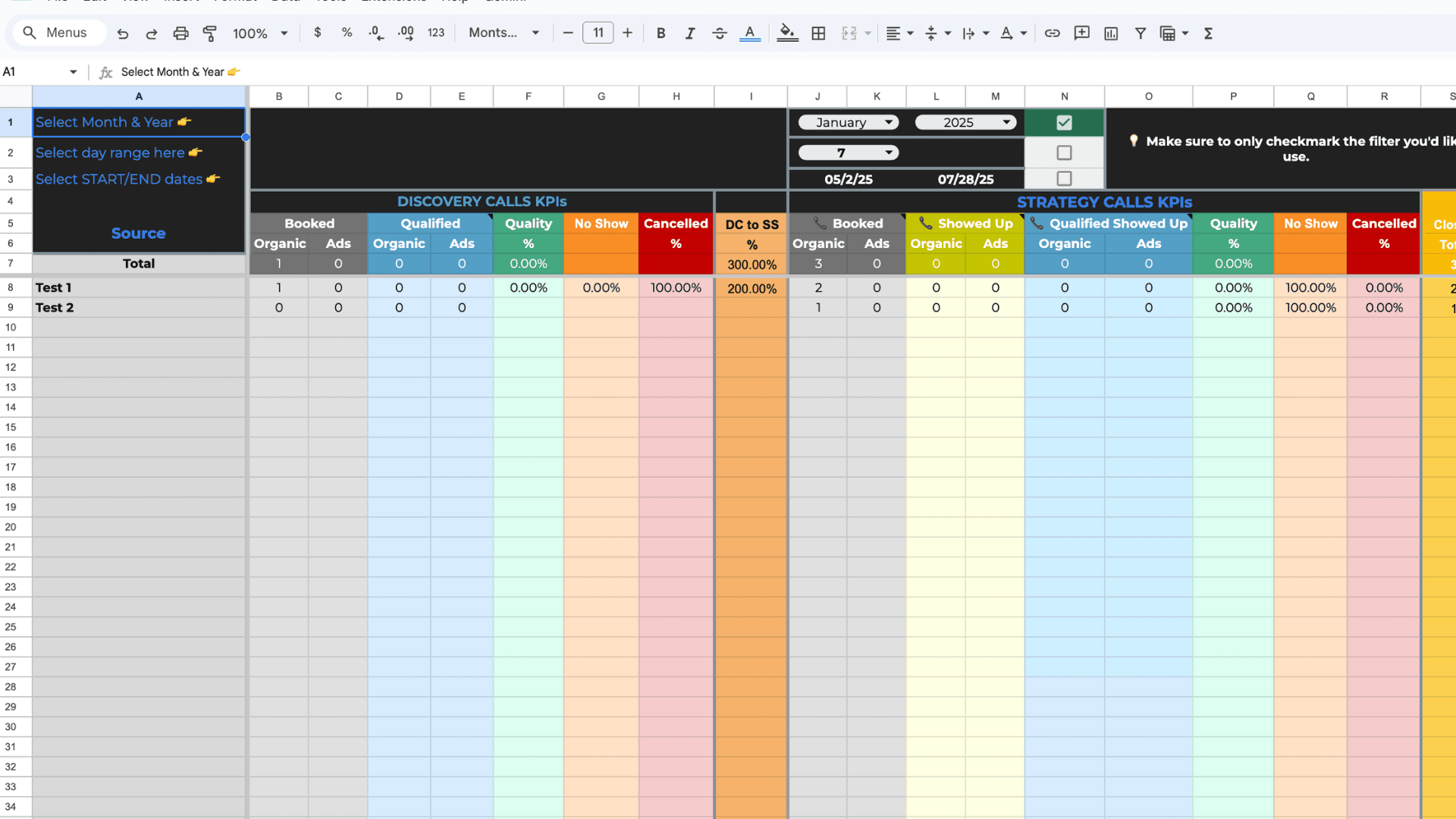Create a filter with the funnel icon

click(x=1141, y=33)
